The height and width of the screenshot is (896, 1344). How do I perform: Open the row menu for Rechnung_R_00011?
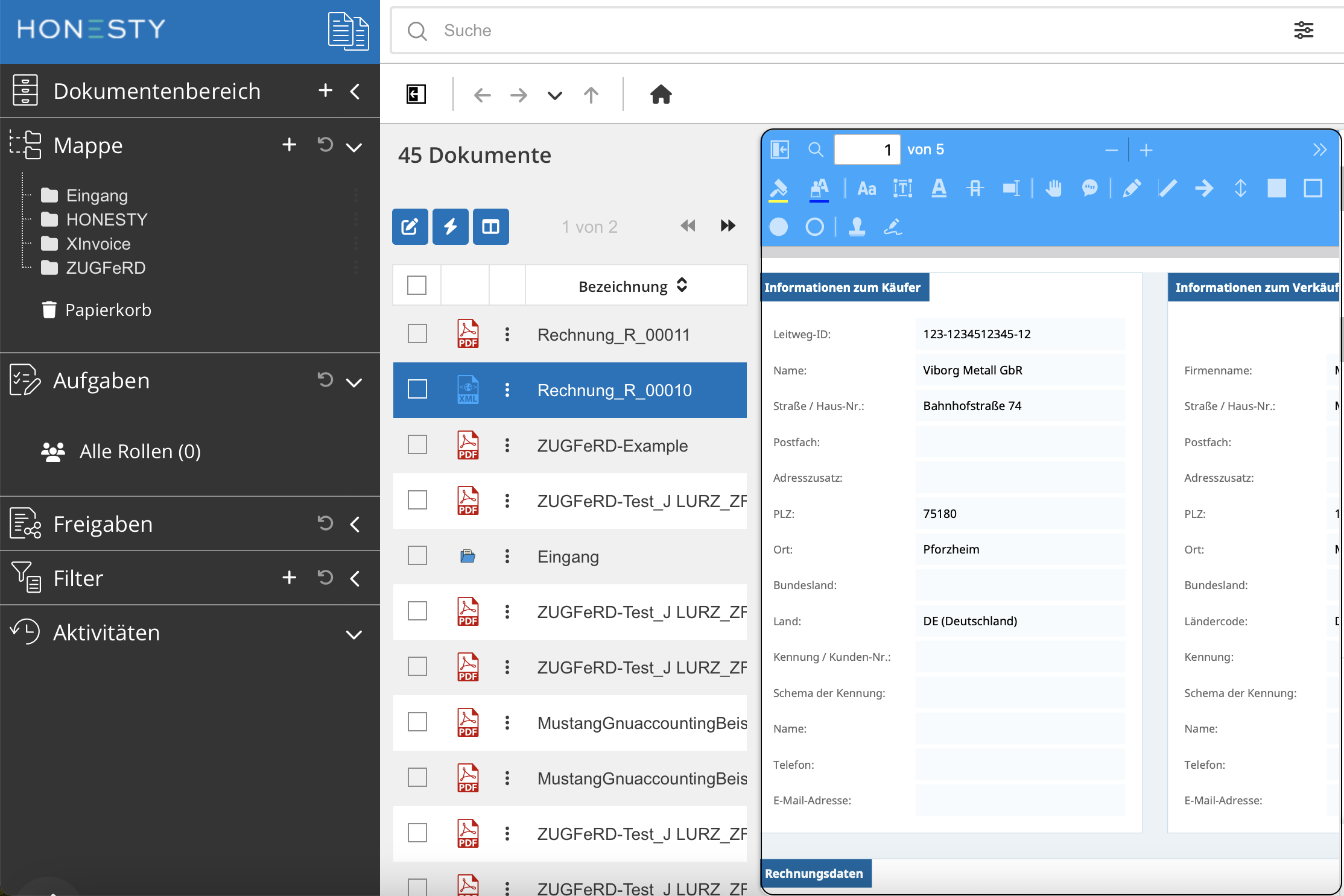[507, 334]
